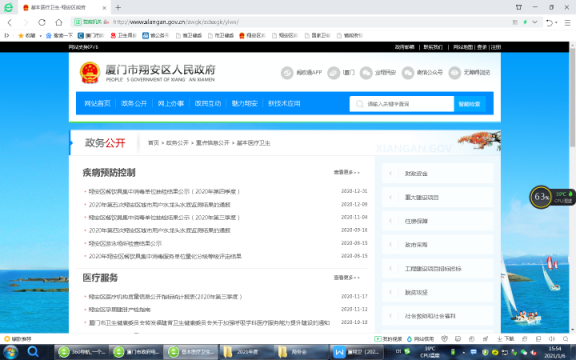The width and height of the screenshot is (576, 360).
Task: Open medical article dated 2020-11-17
Action: [x=165, y=296]
